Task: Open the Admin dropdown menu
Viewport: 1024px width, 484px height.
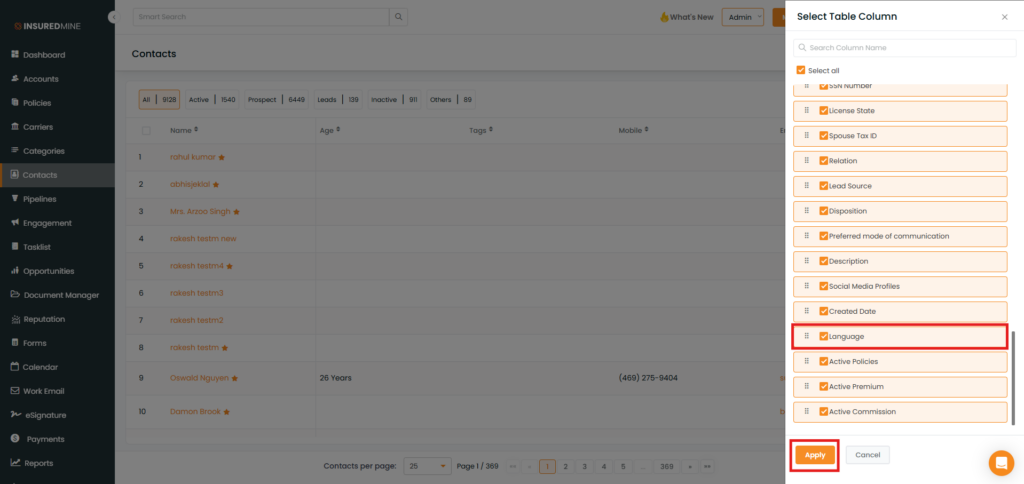Action: [x=745, y=17]
